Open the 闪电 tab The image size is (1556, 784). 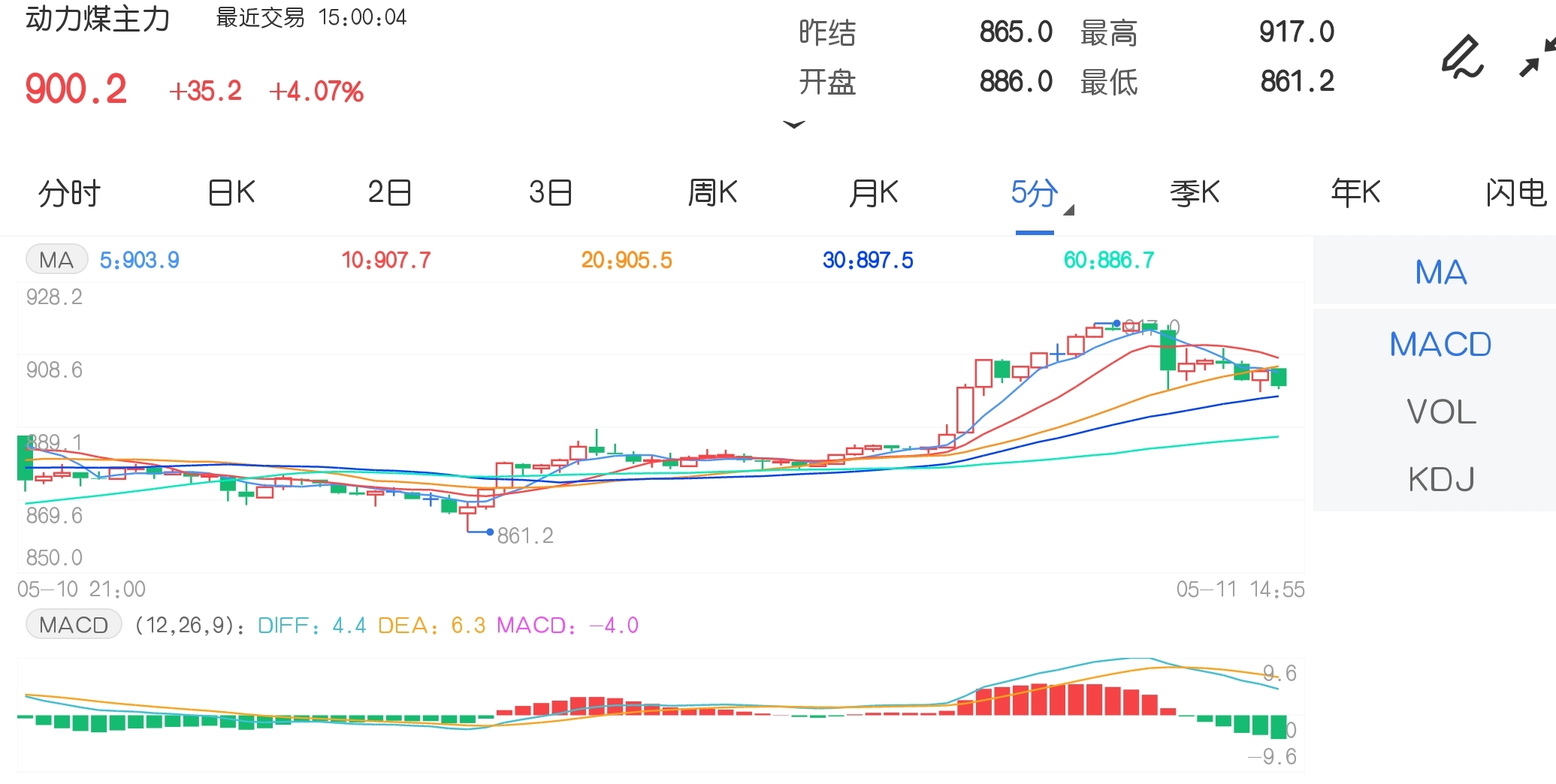click(x=1516, y=193)
